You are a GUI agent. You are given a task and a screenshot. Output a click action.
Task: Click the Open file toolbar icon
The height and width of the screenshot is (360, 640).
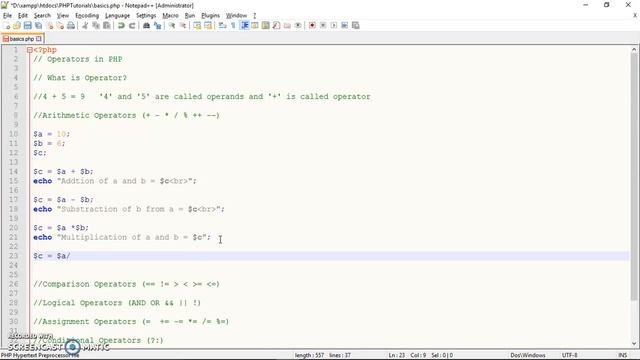(x=17, y=25)
